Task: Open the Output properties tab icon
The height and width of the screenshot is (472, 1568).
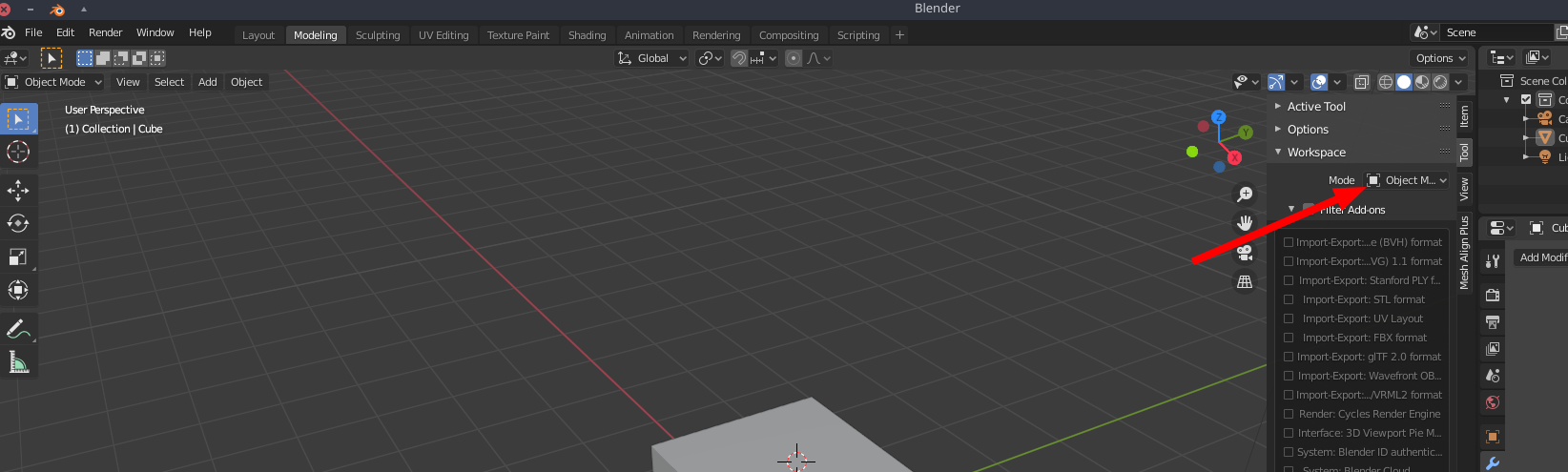Action: click(1493, 322)
